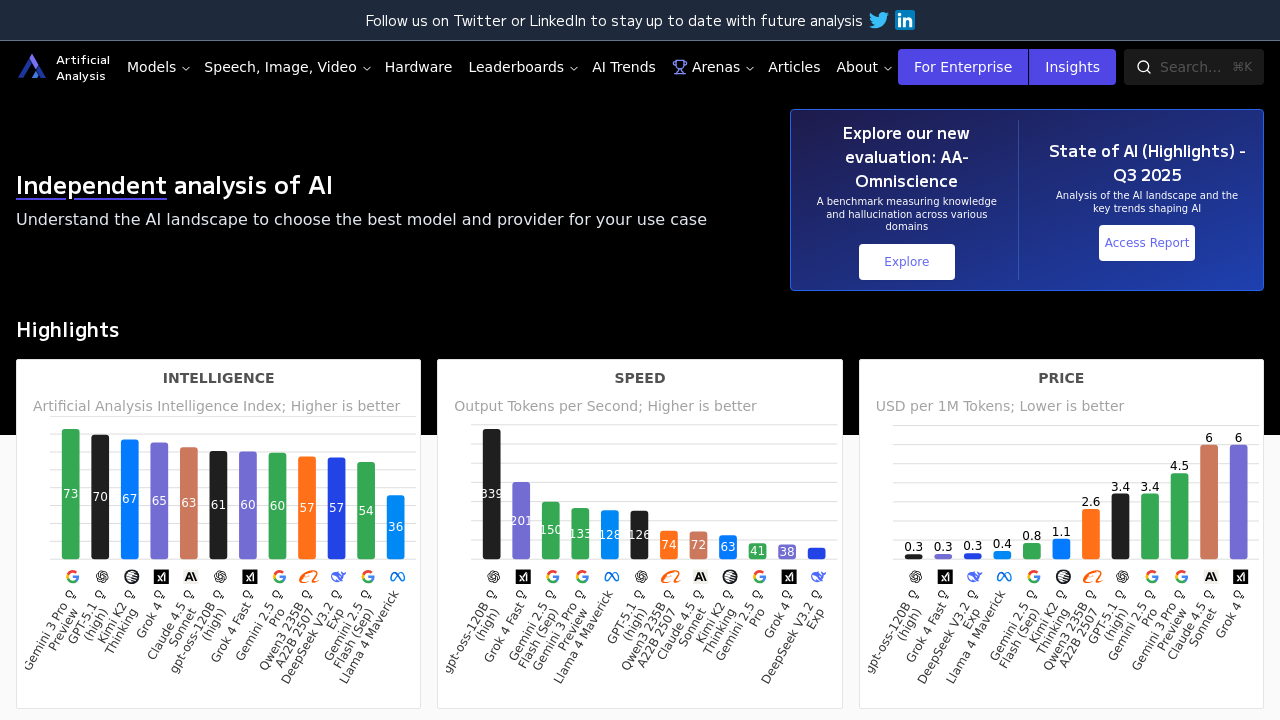Click the Google icon under Gemini 3 Pro bar
This screenshot has width=1280, height=720.
[x=71, y=576]
